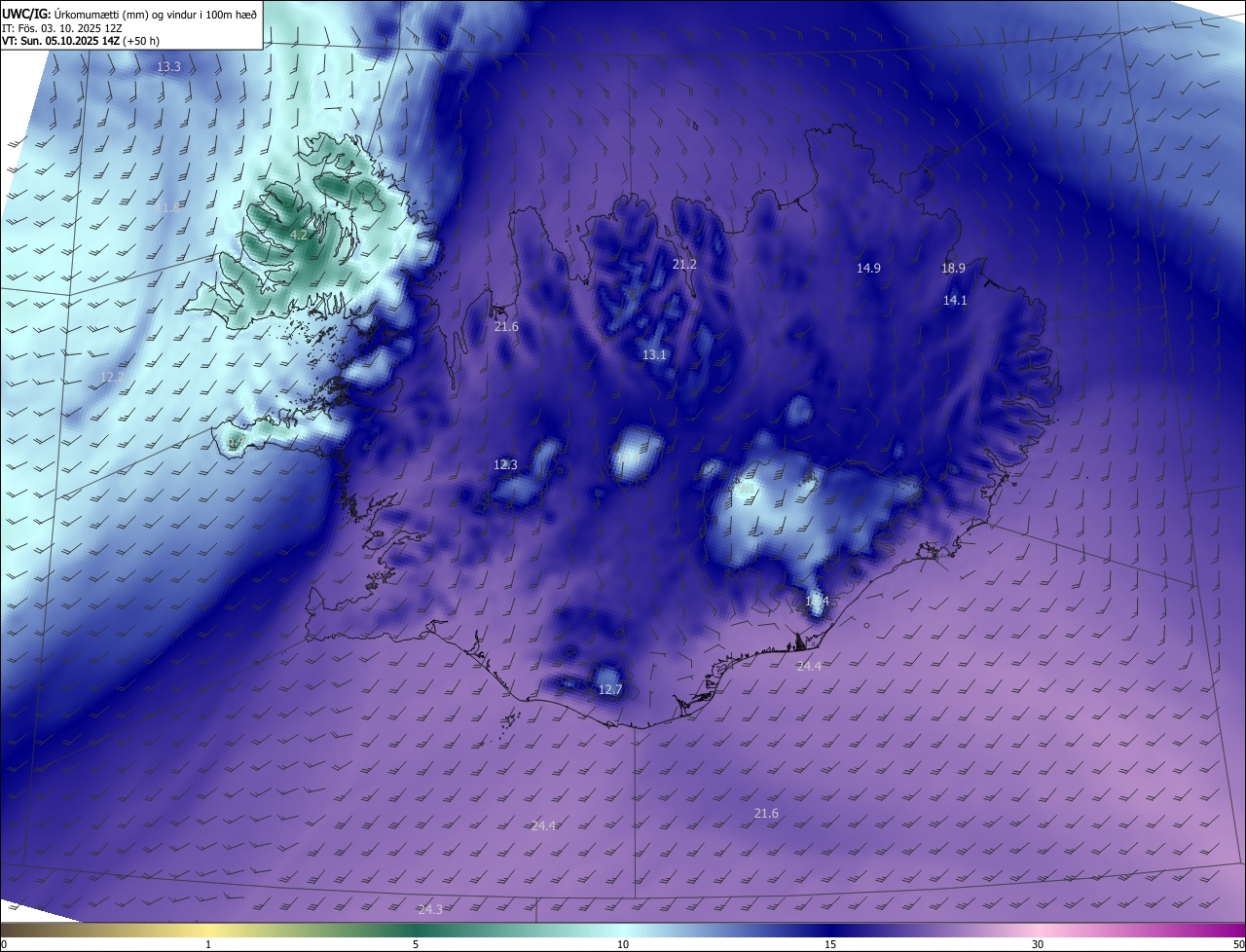Click the 18.9 value on the map

[953, 268]
